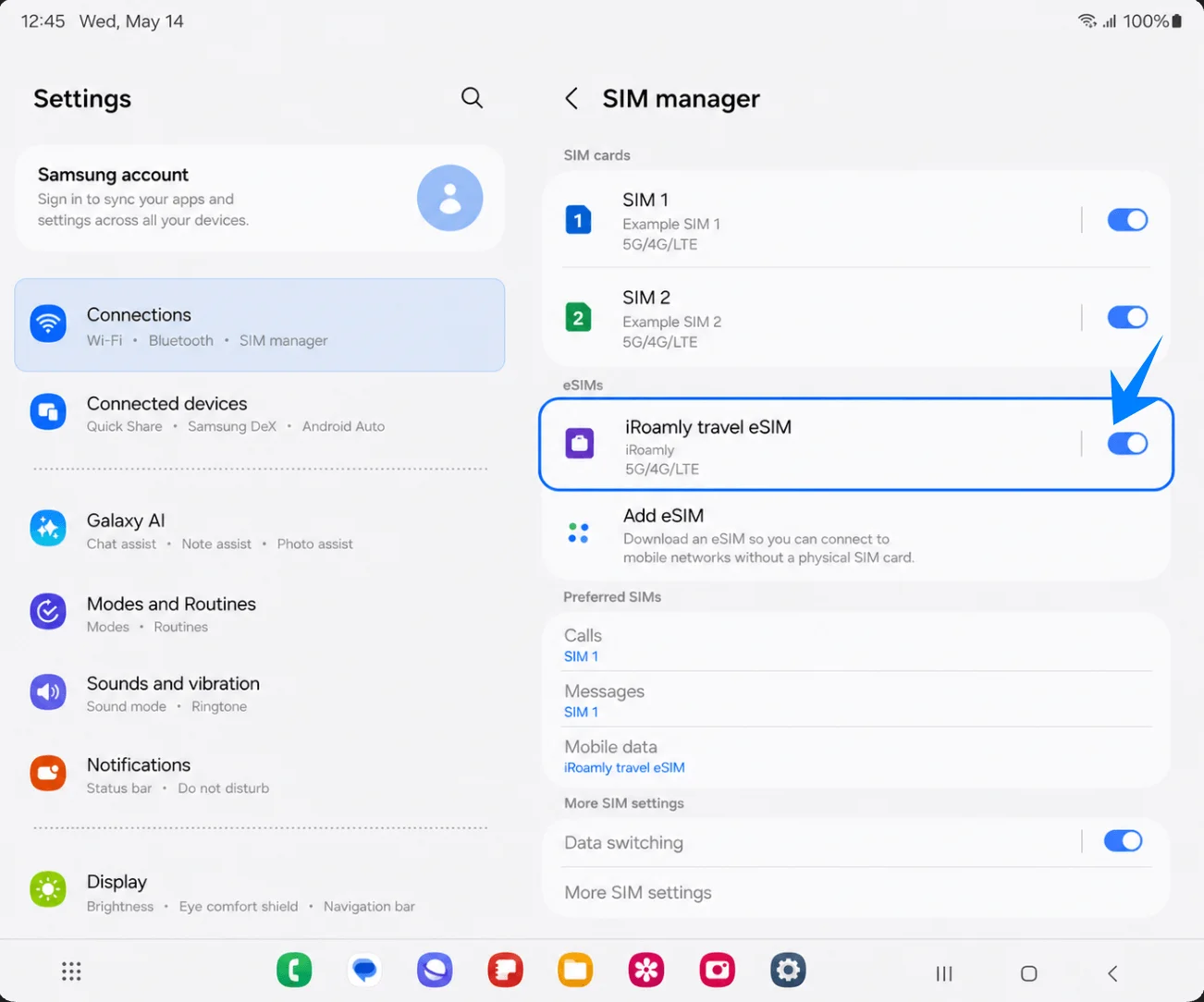Go back from SIM manager
Viewport: 1204px width, 1002px height.
tap(571, 98)
